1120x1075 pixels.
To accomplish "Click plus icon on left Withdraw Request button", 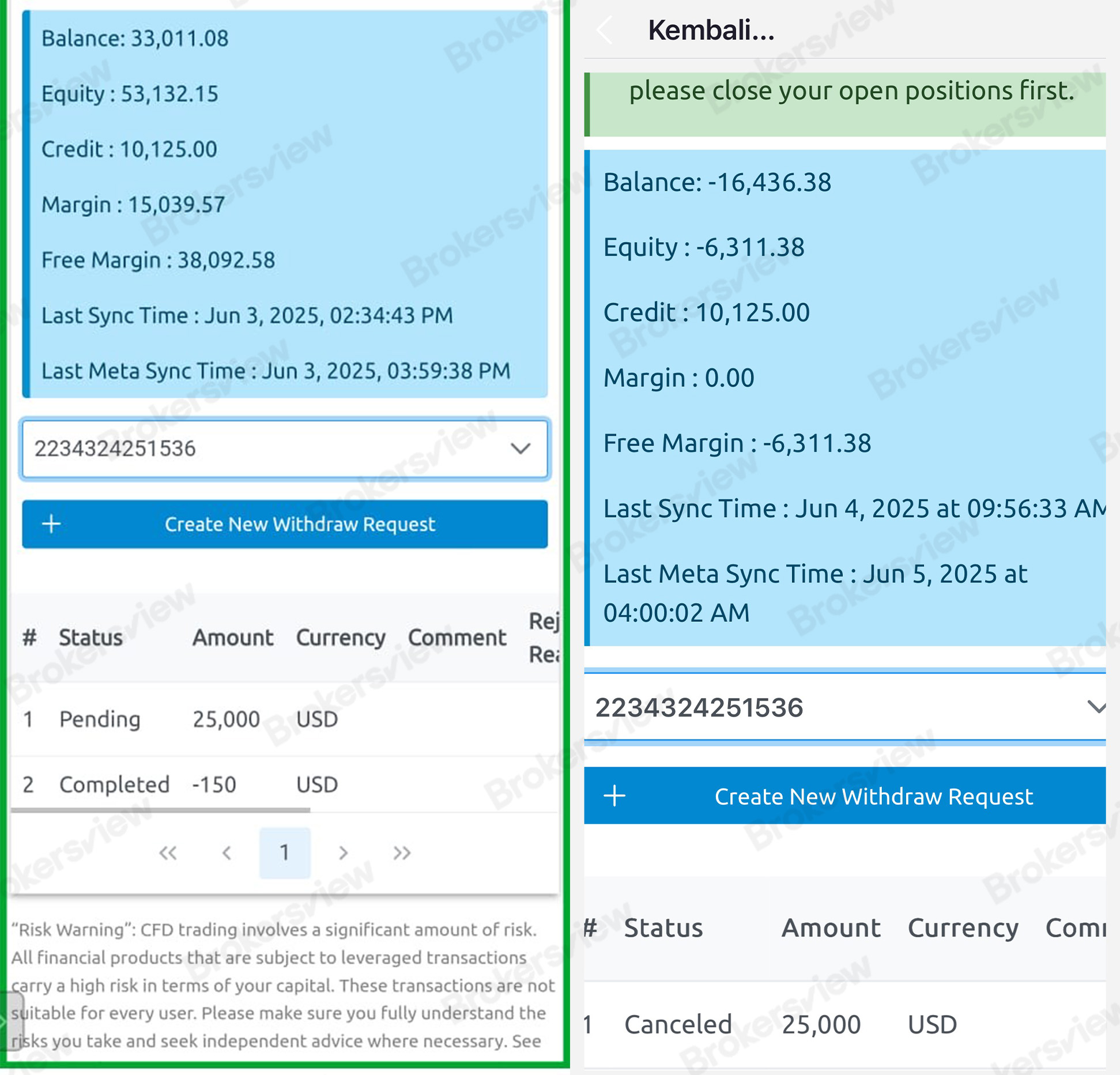I will [x=52, y=524].
